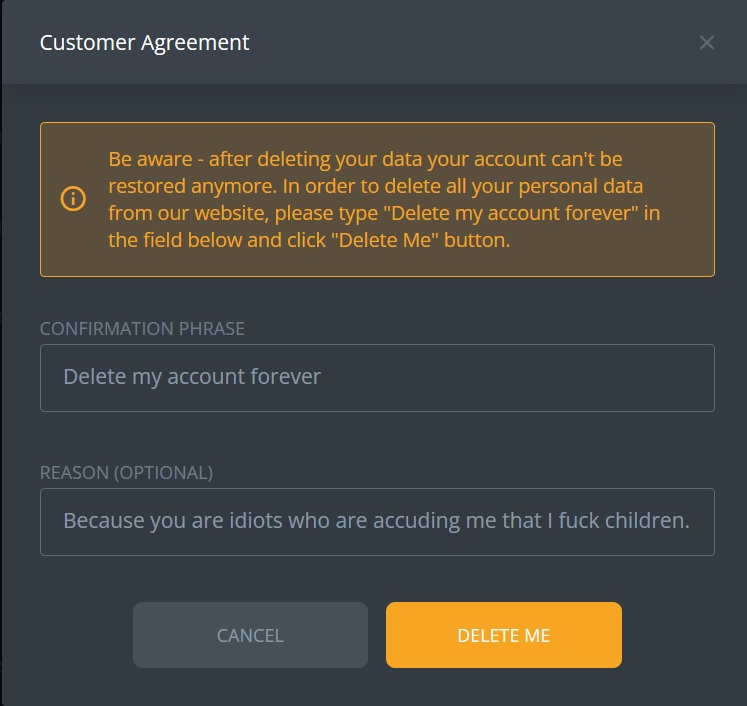Place cursor after "children." in reason field
747x706 pixels.
(691, 521)
